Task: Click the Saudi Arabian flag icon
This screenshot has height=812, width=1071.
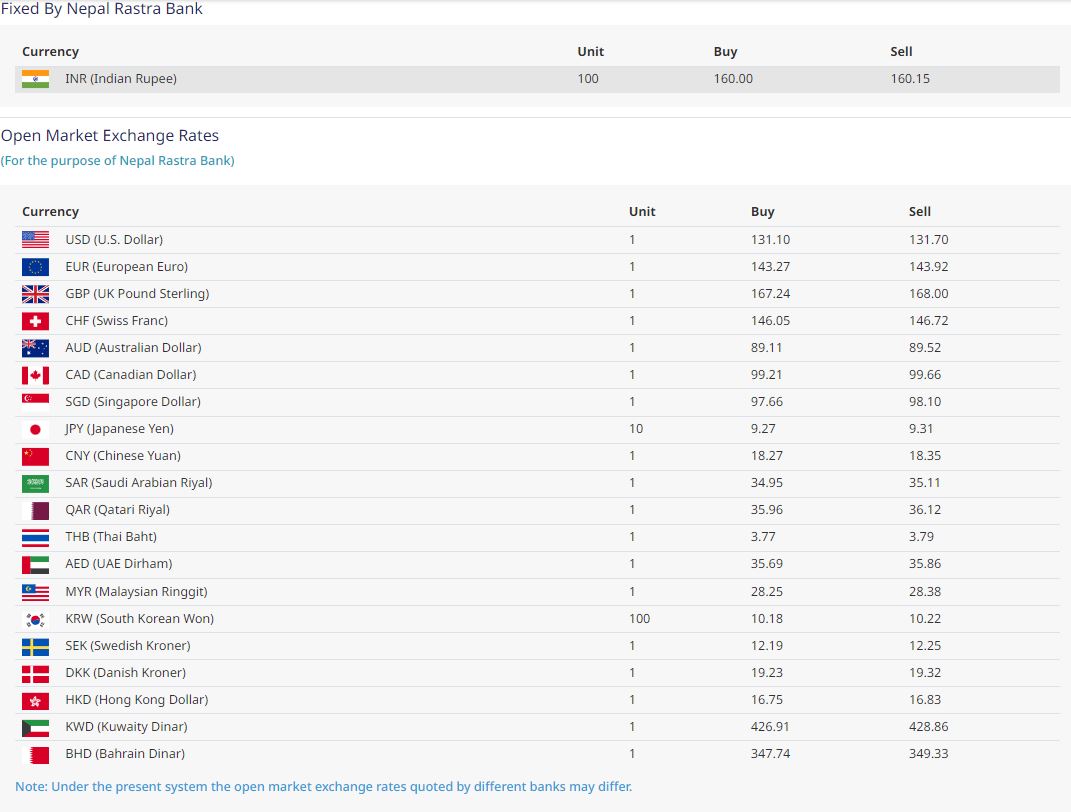Action: click(x=36, y=483)
